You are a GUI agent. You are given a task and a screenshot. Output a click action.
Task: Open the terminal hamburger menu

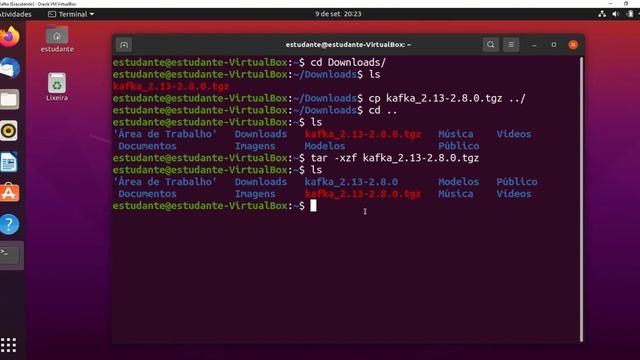[x=511, y=45]
